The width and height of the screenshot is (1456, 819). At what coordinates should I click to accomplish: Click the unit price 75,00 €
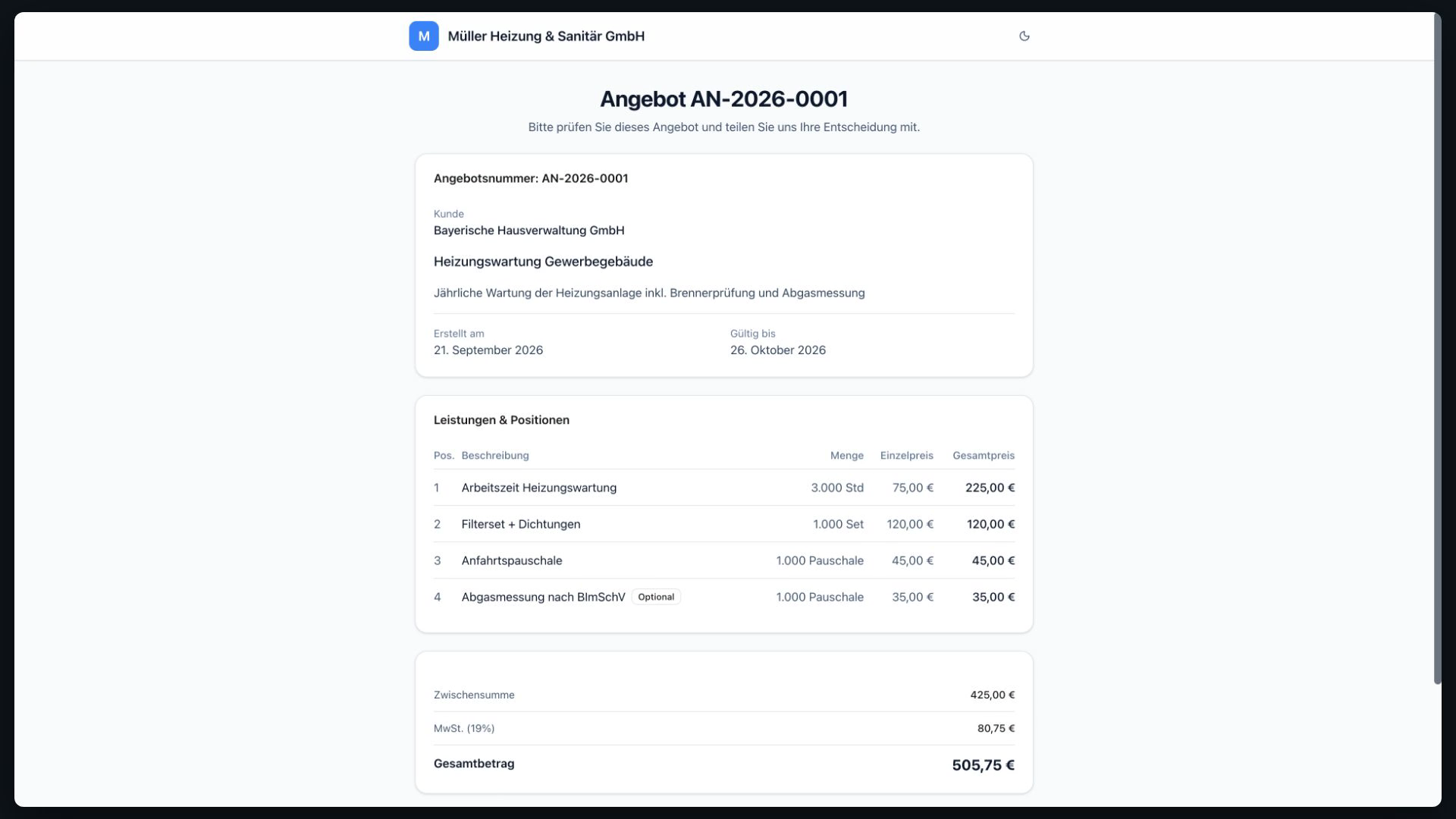(913, 488)
